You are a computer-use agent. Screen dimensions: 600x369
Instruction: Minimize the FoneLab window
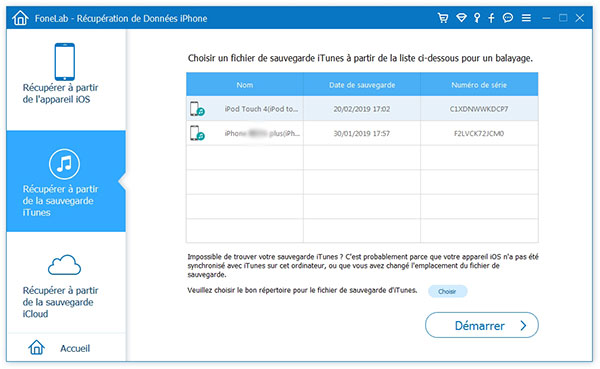(x=546, y=18)
